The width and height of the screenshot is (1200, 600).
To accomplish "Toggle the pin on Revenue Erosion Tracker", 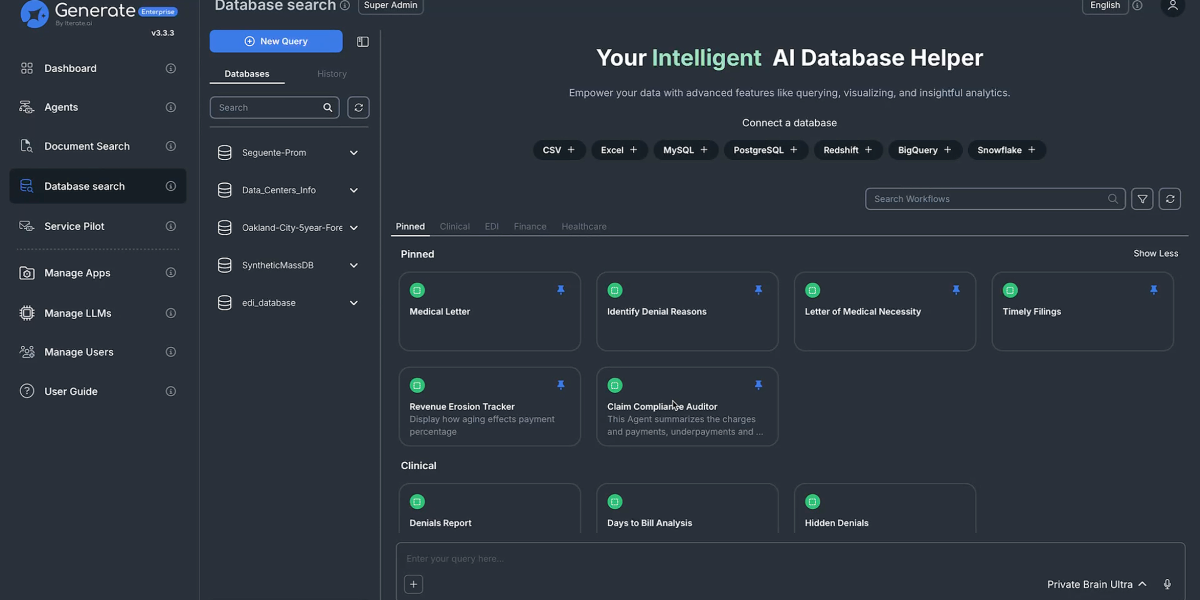I will tap(561, 383).
